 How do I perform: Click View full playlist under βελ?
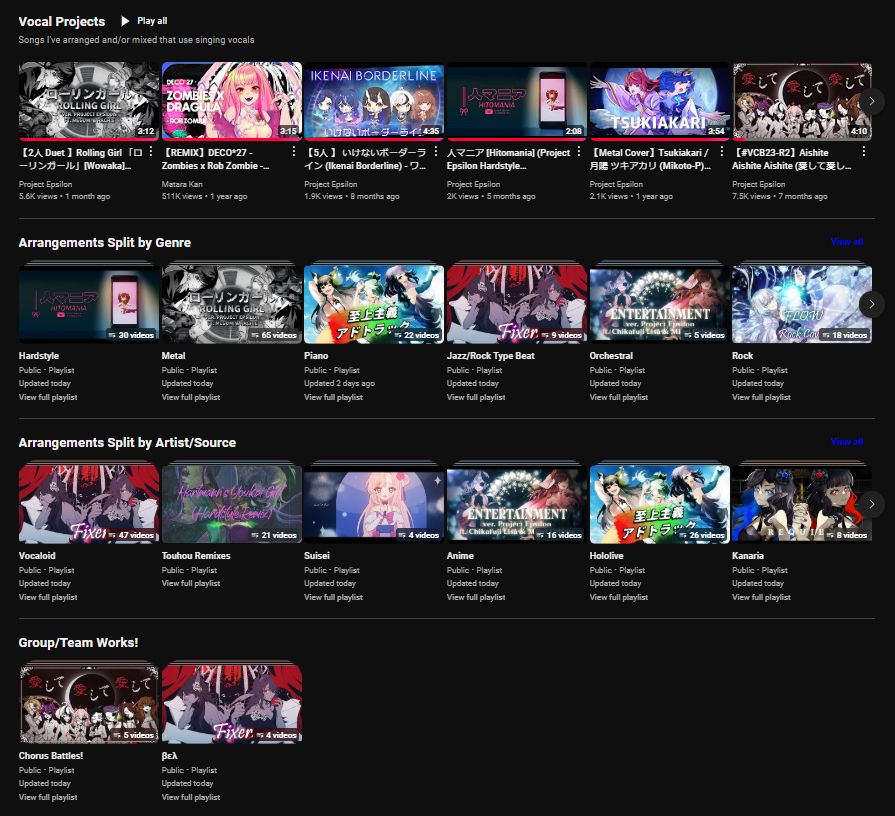[191, 797]
